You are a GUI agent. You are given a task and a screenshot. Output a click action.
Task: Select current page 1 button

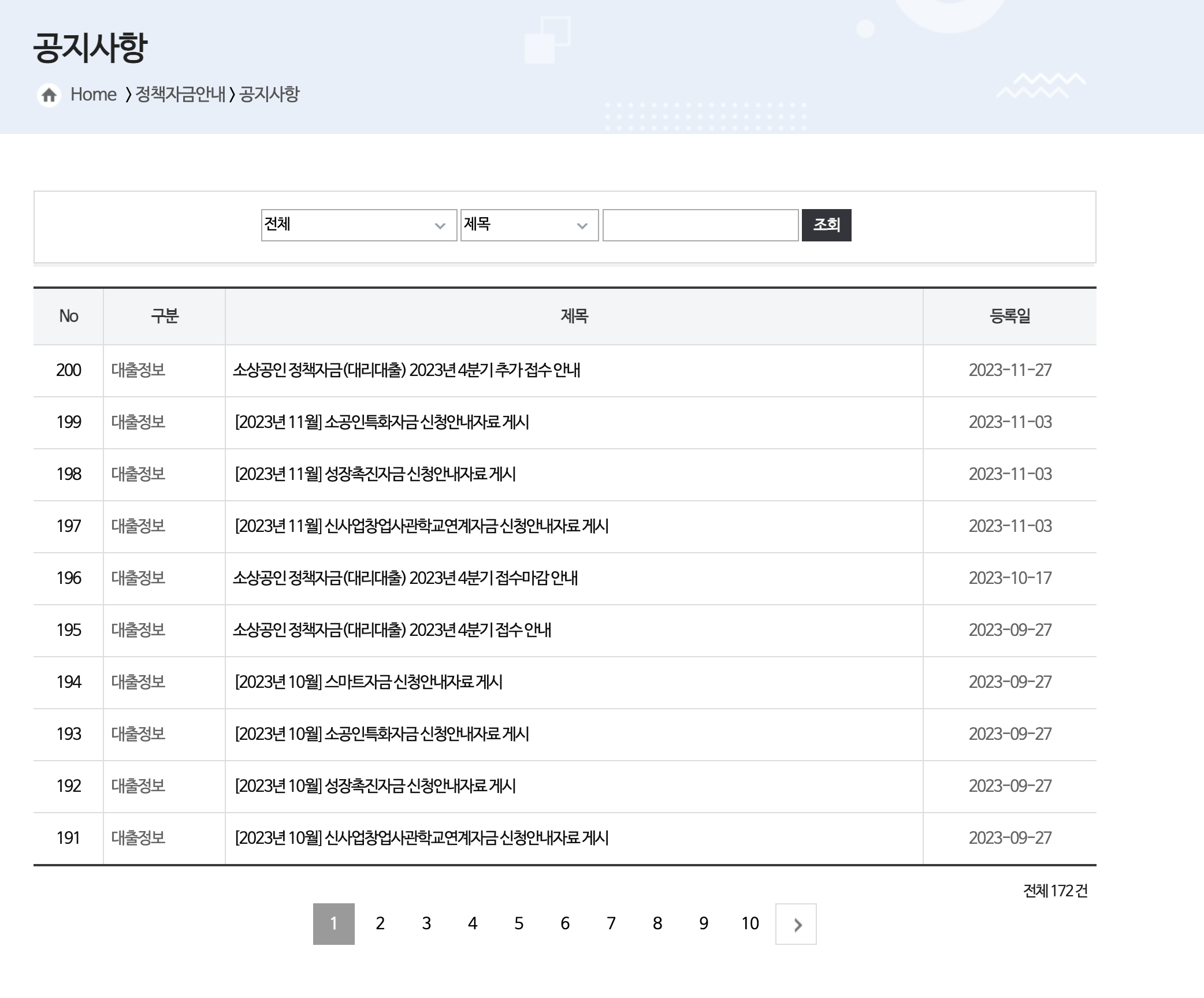[x=334, y=924]
